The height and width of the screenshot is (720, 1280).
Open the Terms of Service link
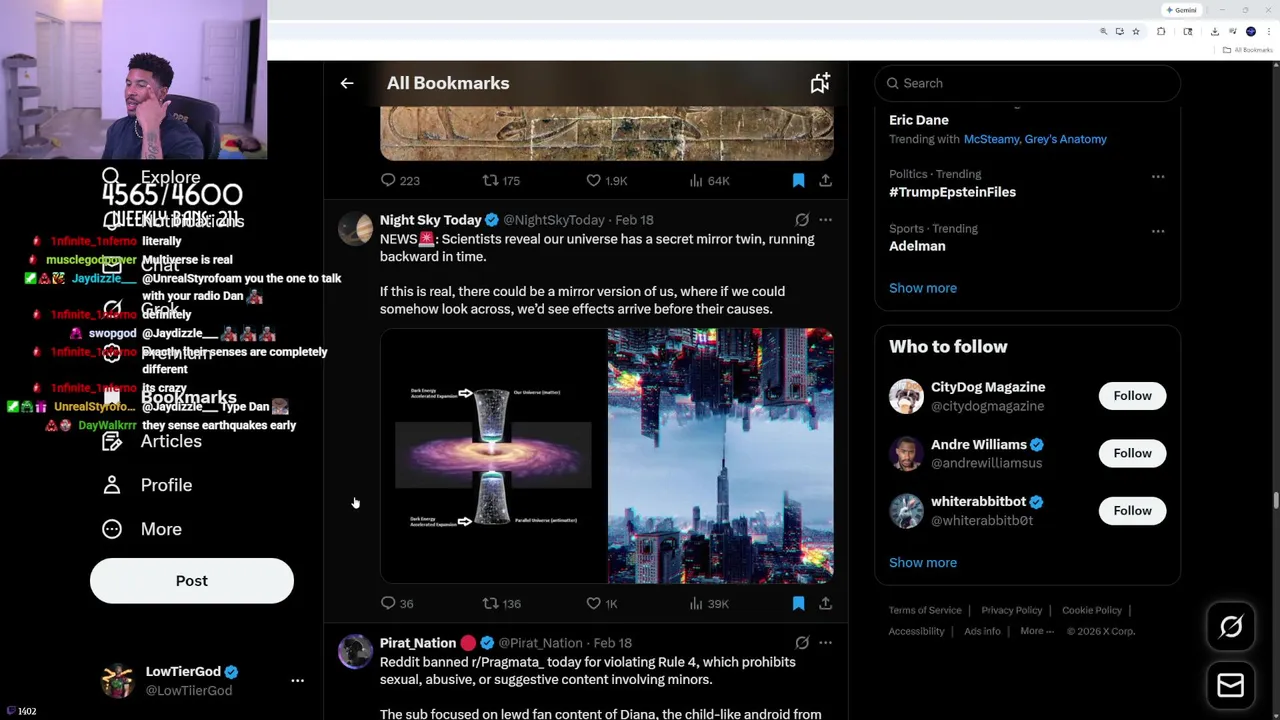925,610
